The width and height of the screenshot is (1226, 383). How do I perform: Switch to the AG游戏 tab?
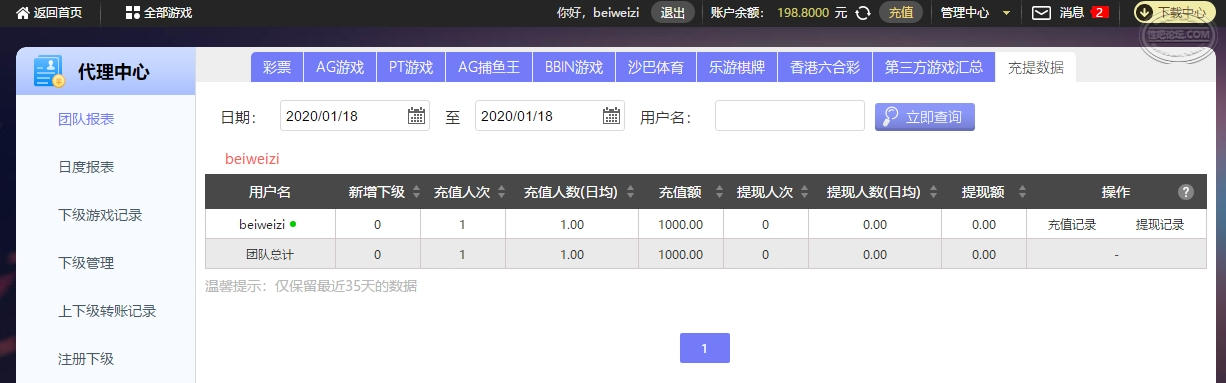(x=340, y=67)
